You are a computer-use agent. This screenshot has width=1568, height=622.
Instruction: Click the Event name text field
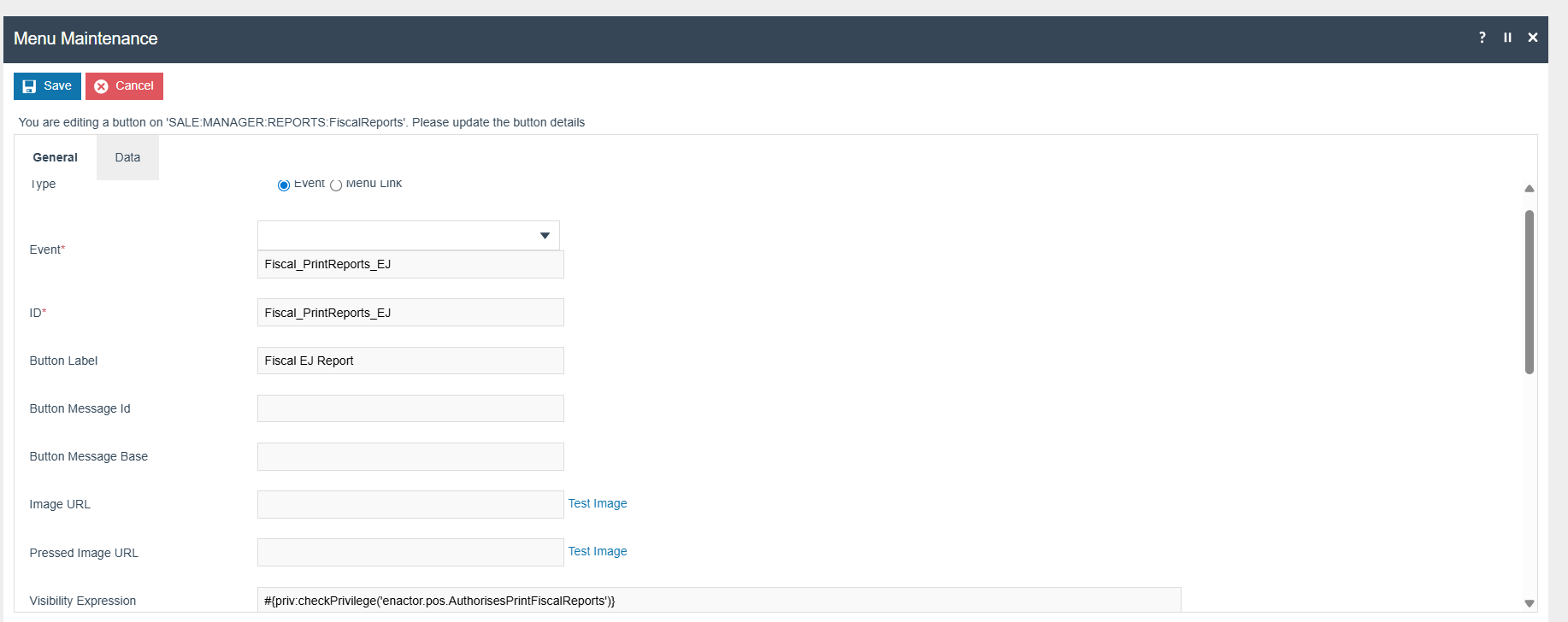pyautogui.click(x=410, y=265)
